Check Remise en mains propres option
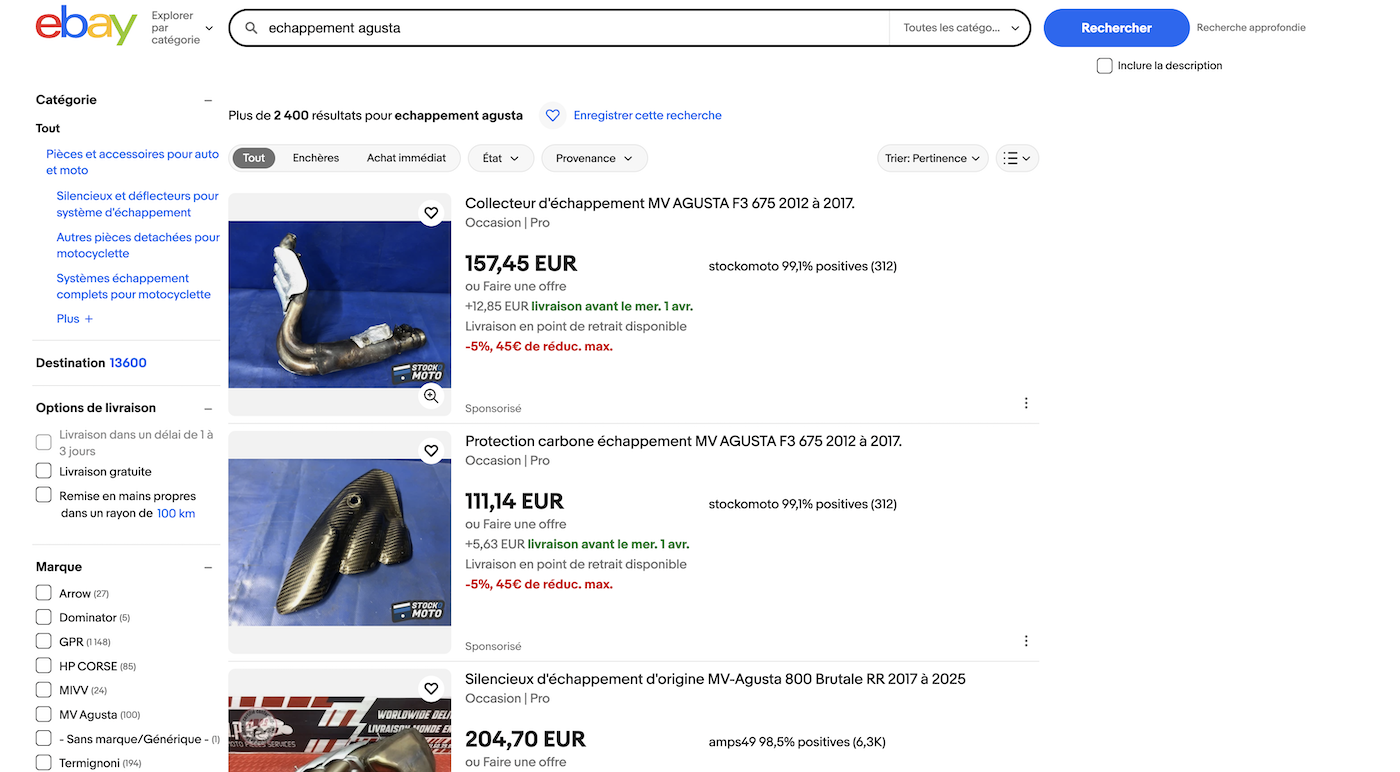Viewport: 1400px width, 772px height. tap(43, 495)
